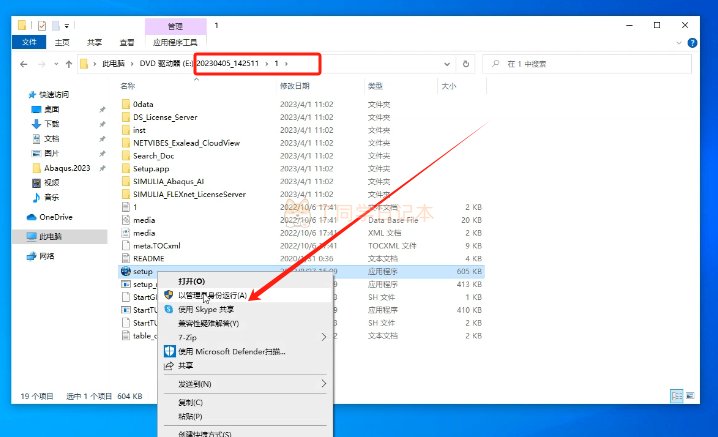Open the Abaqus.2023 quick access folder

pos(66,168)
